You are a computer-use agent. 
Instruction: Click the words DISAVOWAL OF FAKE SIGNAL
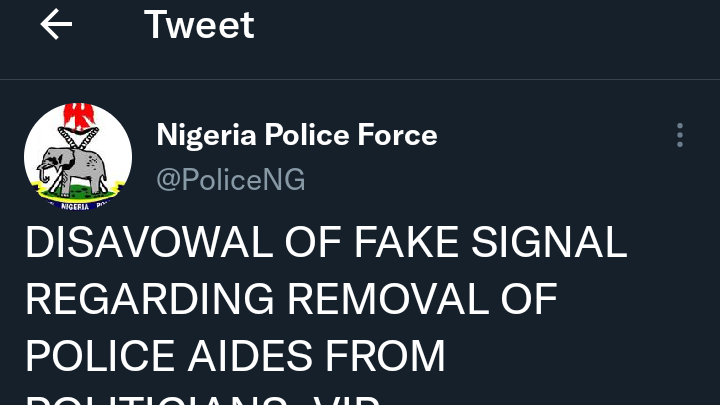[x=326, y=242]
